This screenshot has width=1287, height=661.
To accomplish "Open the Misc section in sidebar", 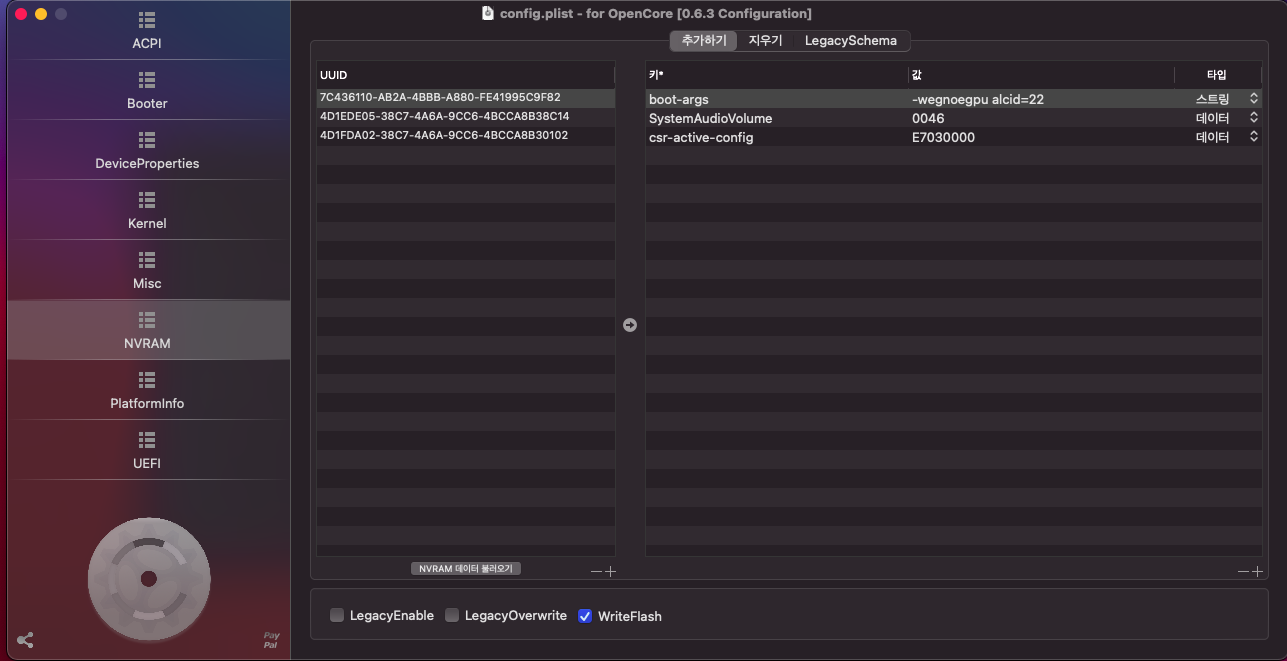I will [147, 270].
